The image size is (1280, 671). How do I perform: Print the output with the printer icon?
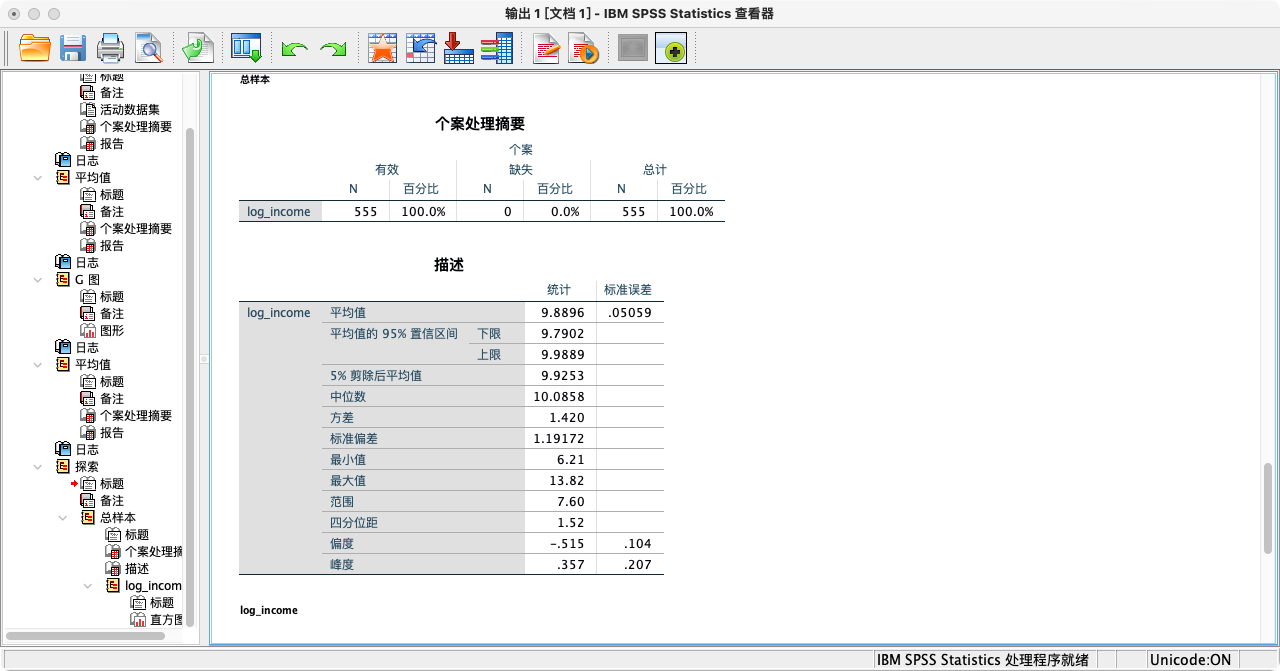click(110, 48)
